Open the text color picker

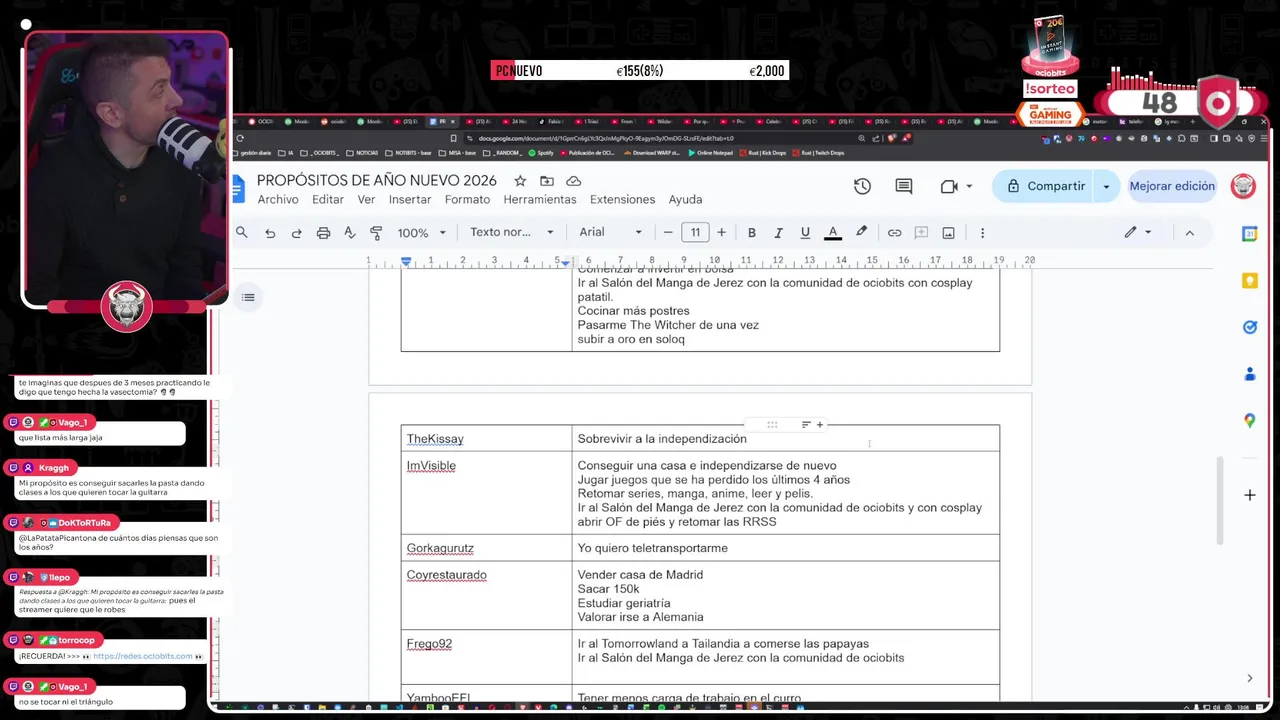(832, 232)
